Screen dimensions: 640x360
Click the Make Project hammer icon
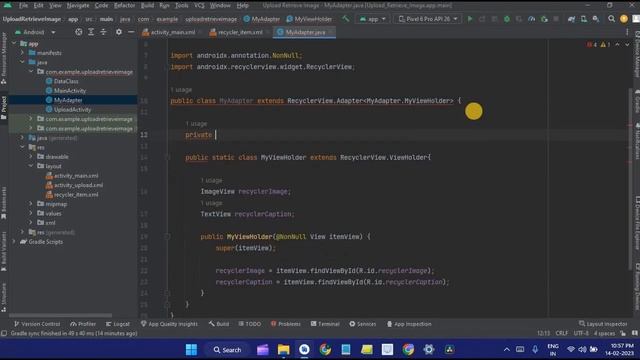(x=346, y=19)
